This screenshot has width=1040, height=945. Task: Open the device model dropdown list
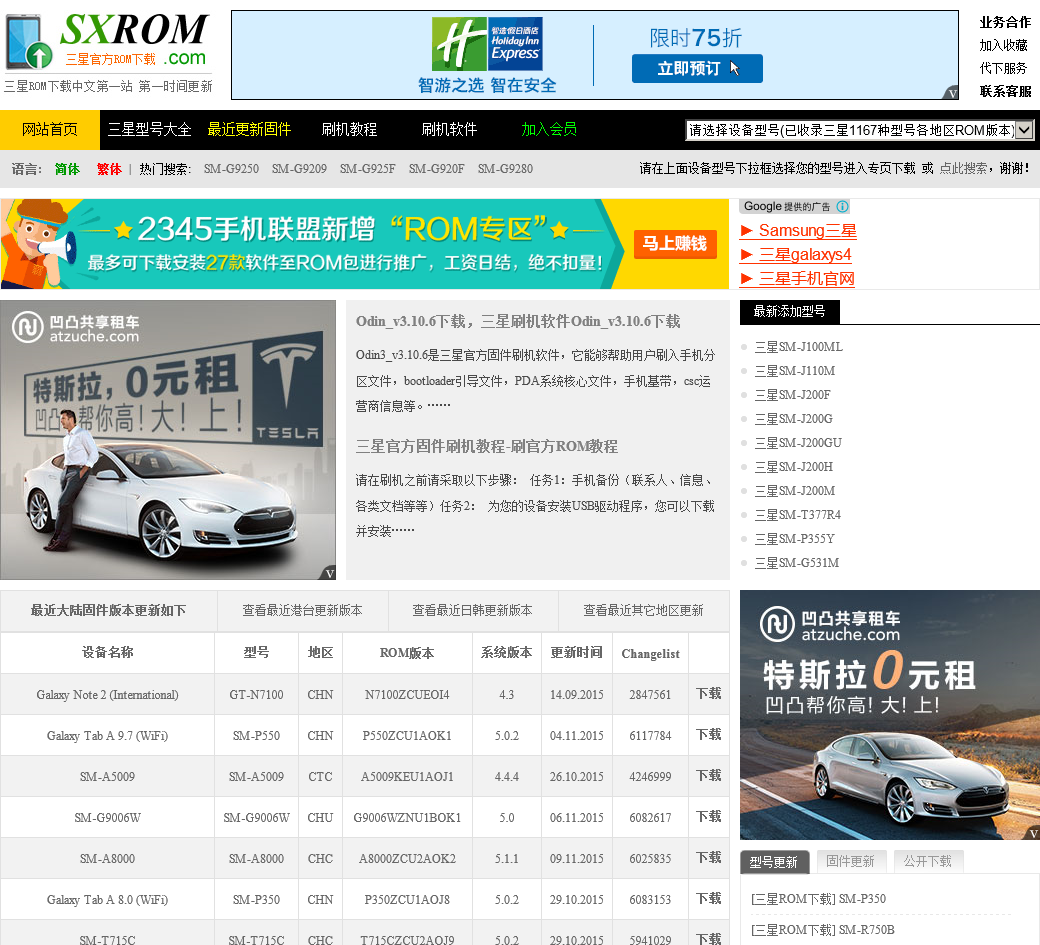[859, 130]
